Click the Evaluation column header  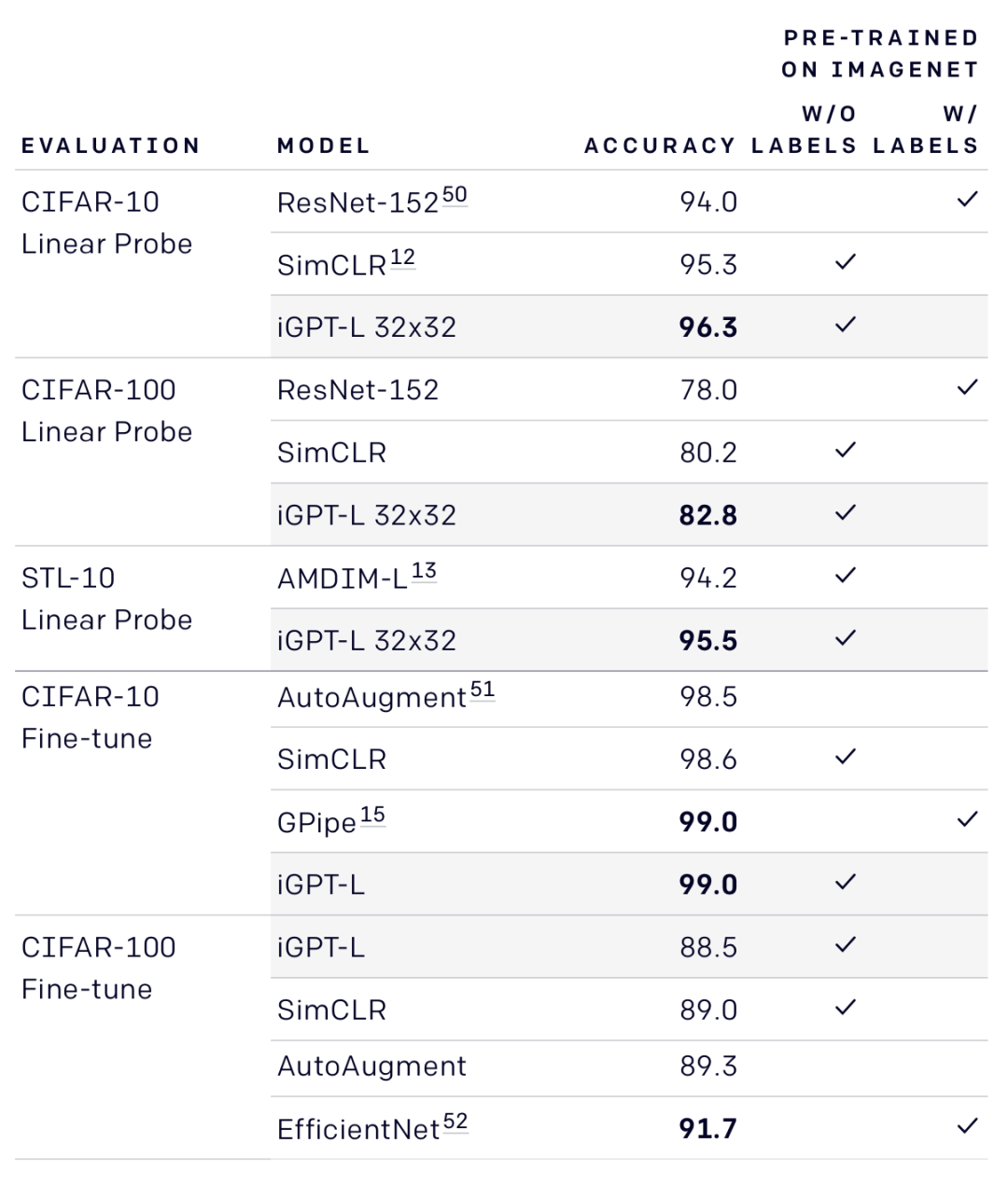pyautogui.click(x=111, y=146)
